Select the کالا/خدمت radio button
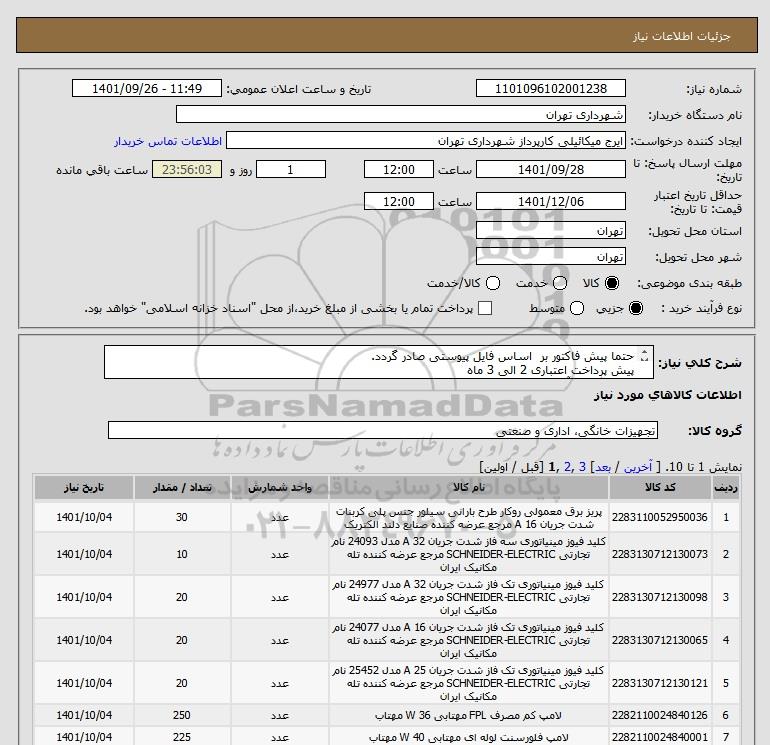This screenshot has height=745, width=770. [493, 283]
